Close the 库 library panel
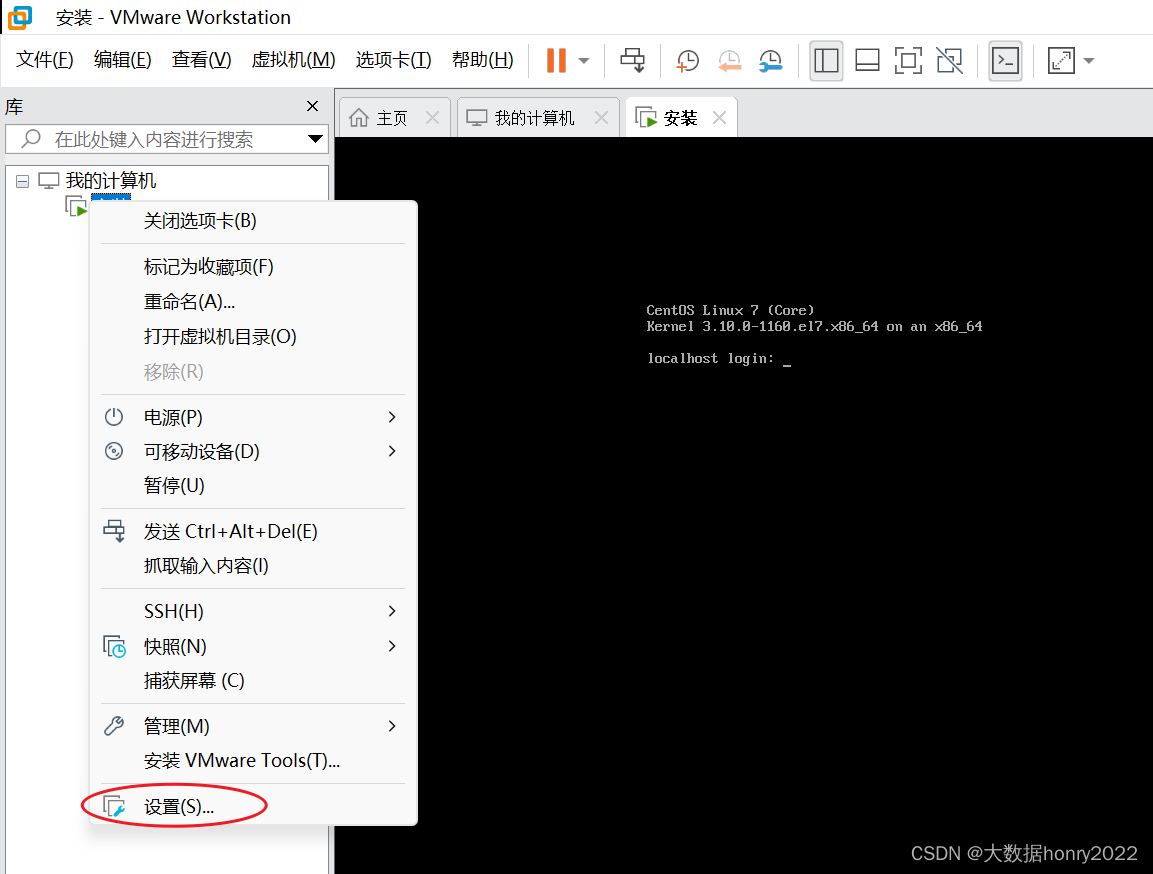Image resolution: width=1153 pixels, height=874 pixels. [x=313, y=107]
